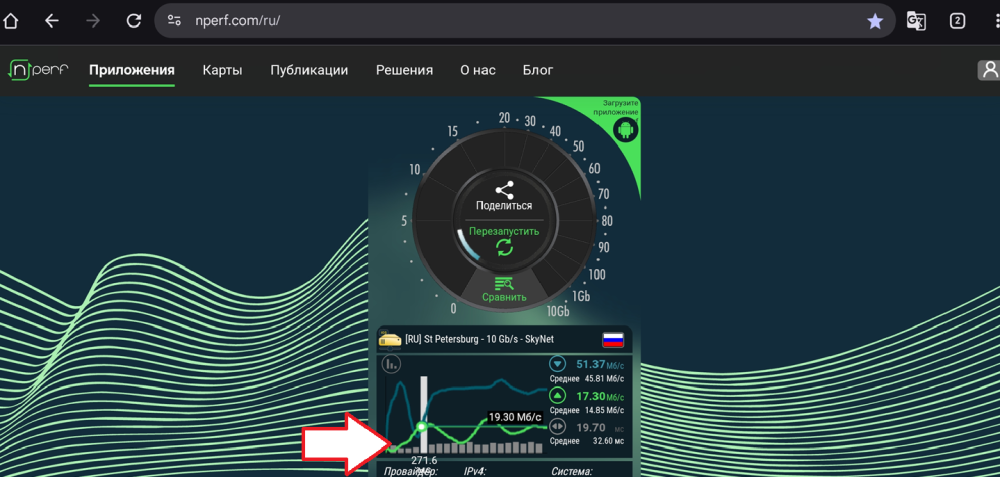Click the 19.30 Мб/с graph tooltip

pos(515,417)
